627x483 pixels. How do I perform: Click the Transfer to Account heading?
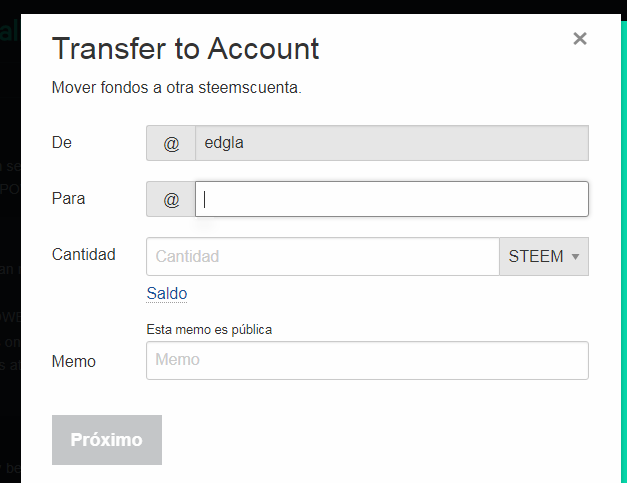click(x=185, y=48)
